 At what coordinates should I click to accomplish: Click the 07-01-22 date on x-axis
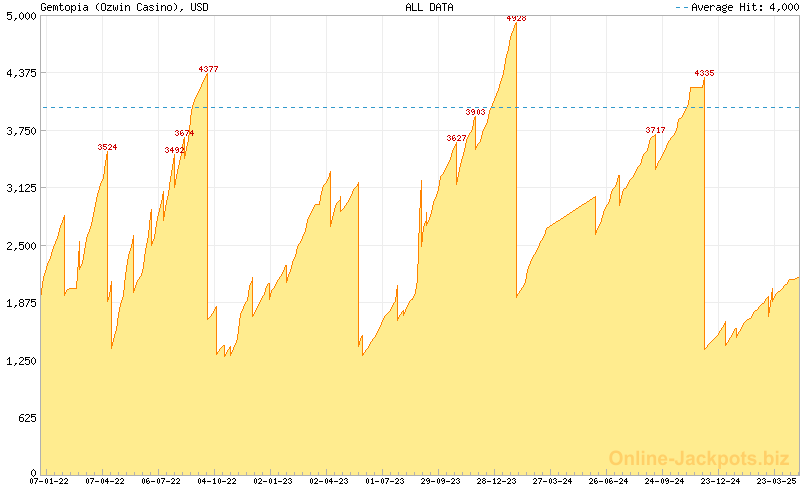point(49,481)
